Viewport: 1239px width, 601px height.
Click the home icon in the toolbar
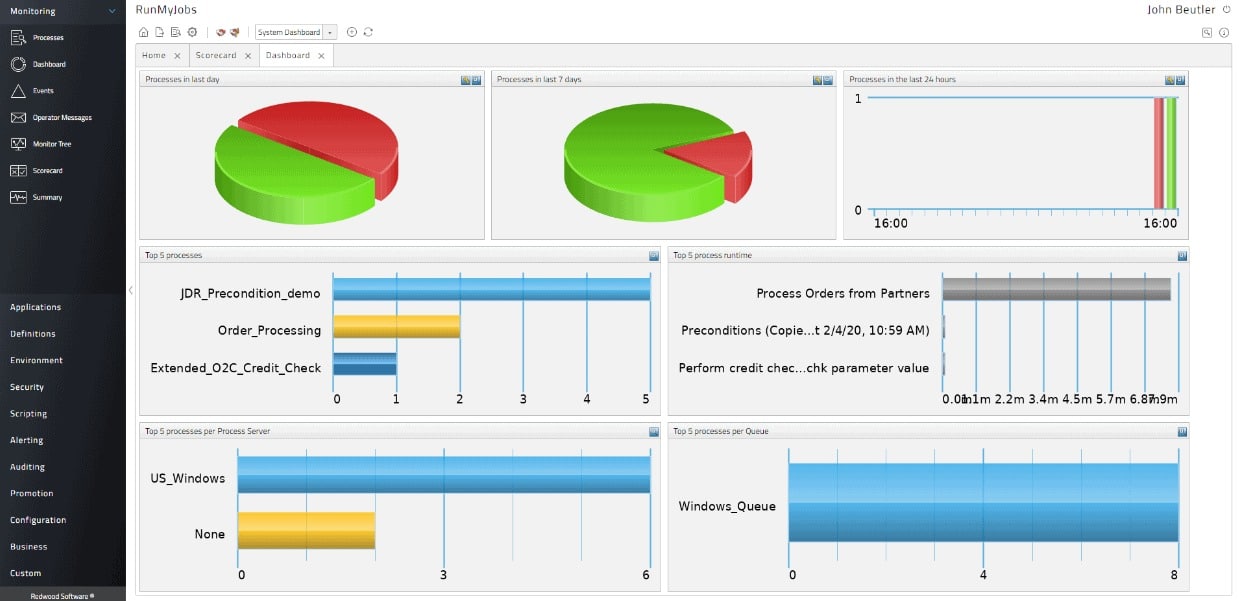tap(143, 32)
